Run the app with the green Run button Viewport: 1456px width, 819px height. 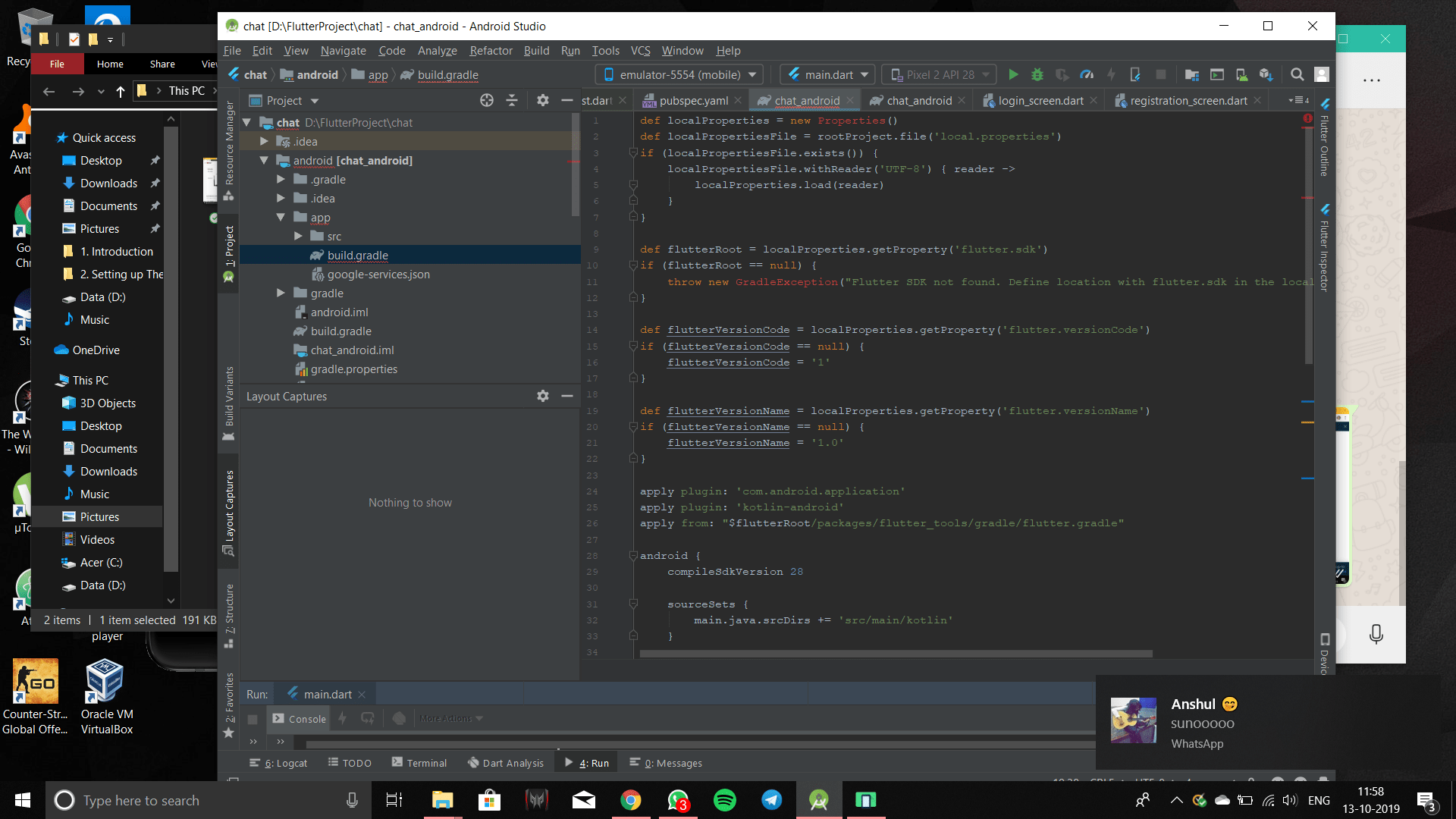pos(1013,74)
